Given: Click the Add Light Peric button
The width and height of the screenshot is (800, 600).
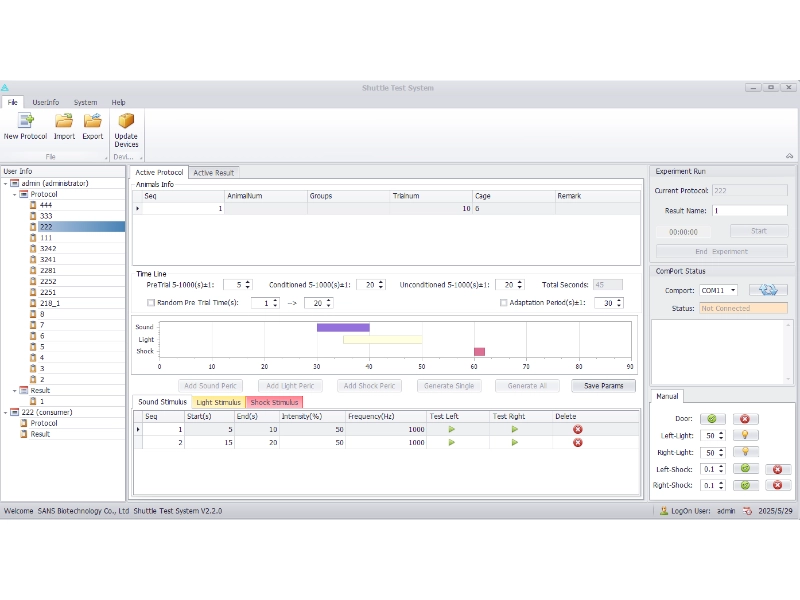Looking at the screenshot, I should 290,386.
